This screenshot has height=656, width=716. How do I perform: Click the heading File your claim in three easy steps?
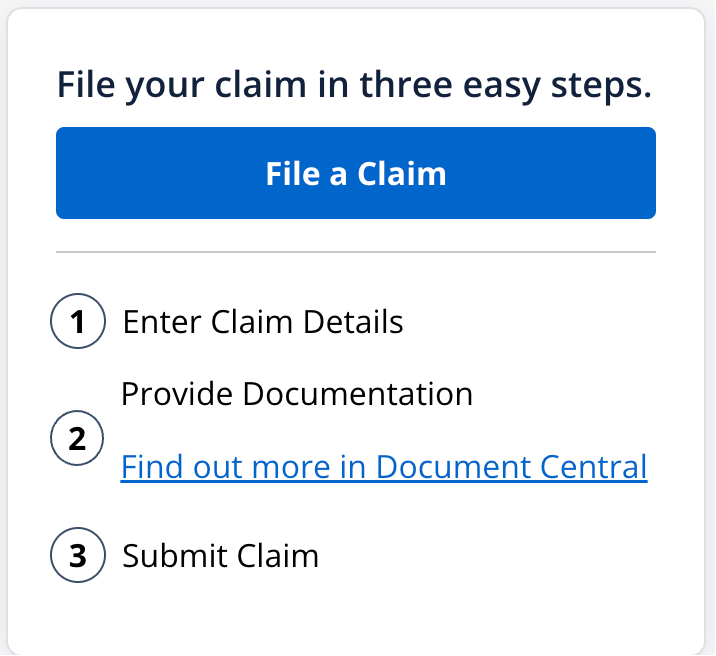pos(355,86)
